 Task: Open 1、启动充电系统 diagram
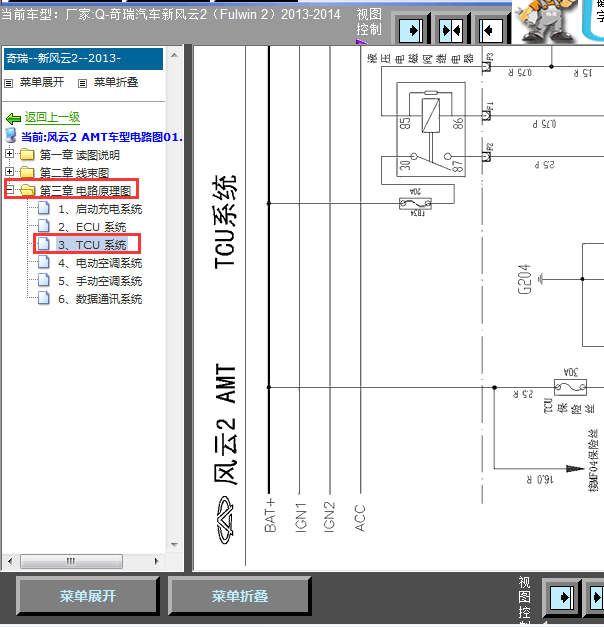pyautogui.click(x=100, y=209)
